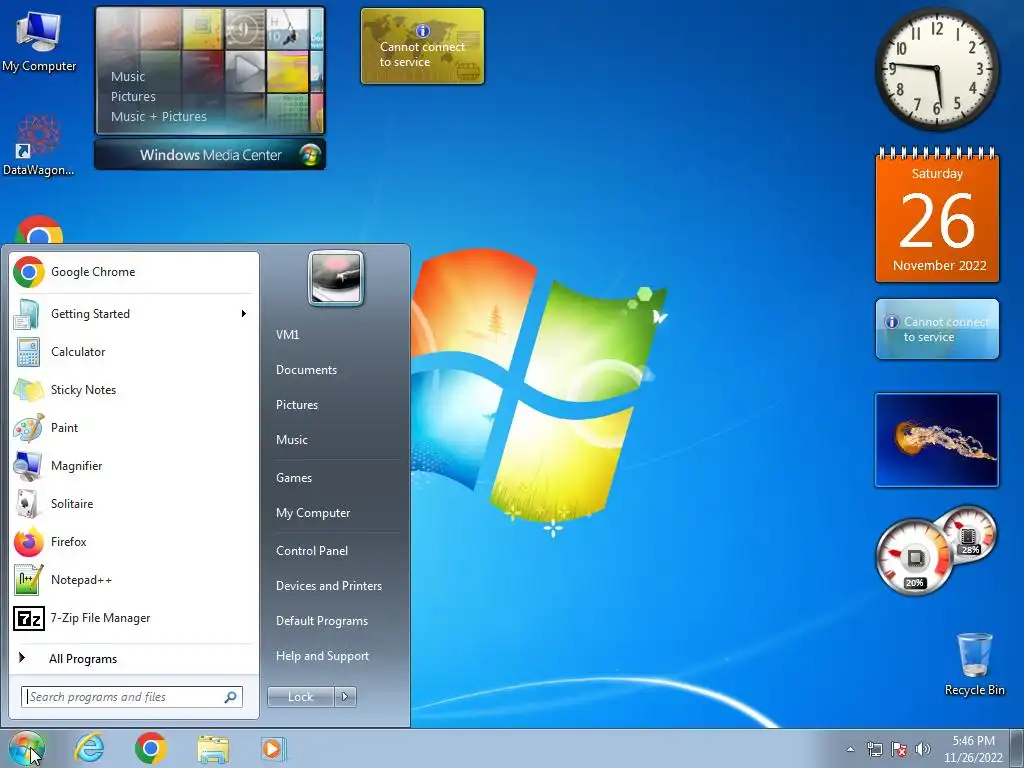Click the jellyfish slideshow gadget

pos(936,440)
